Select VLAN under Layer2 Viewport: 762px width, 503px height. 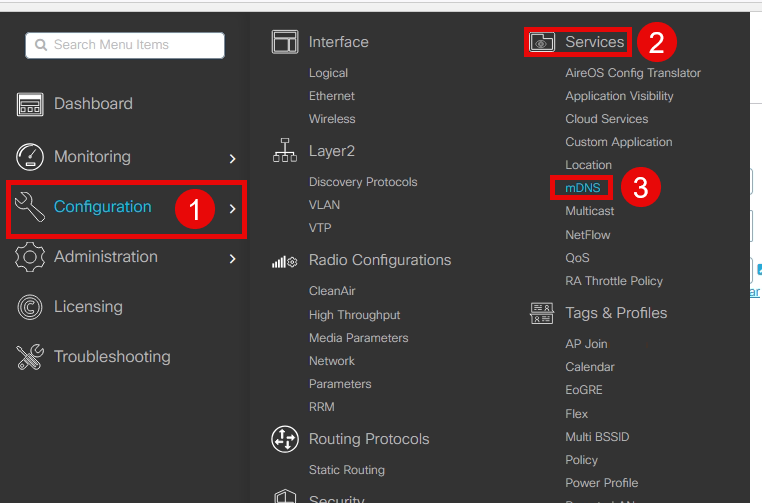[324, 204]
